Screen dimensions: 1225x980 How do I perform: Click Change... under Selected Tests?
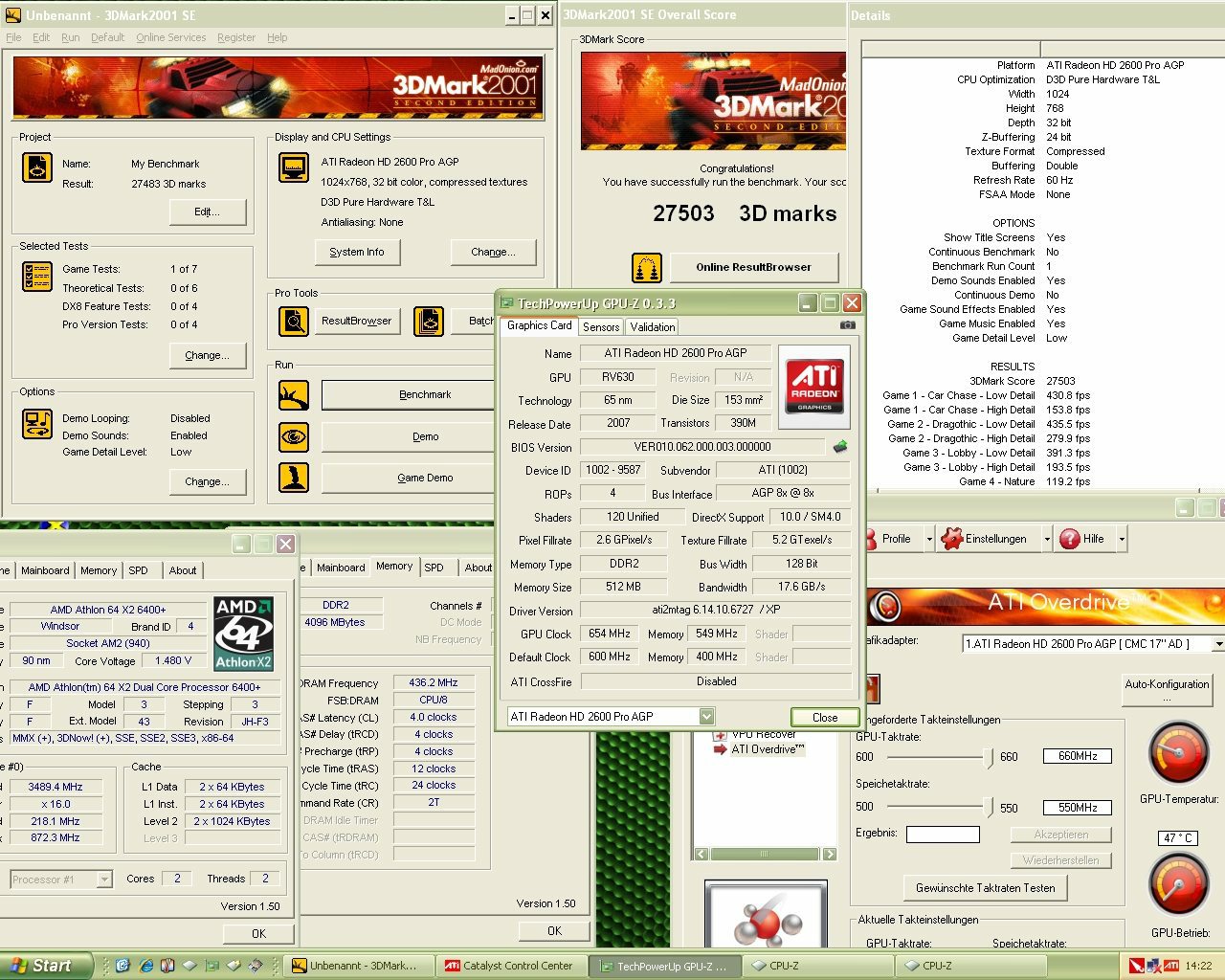pyautogui.click(x=207, y=355)
